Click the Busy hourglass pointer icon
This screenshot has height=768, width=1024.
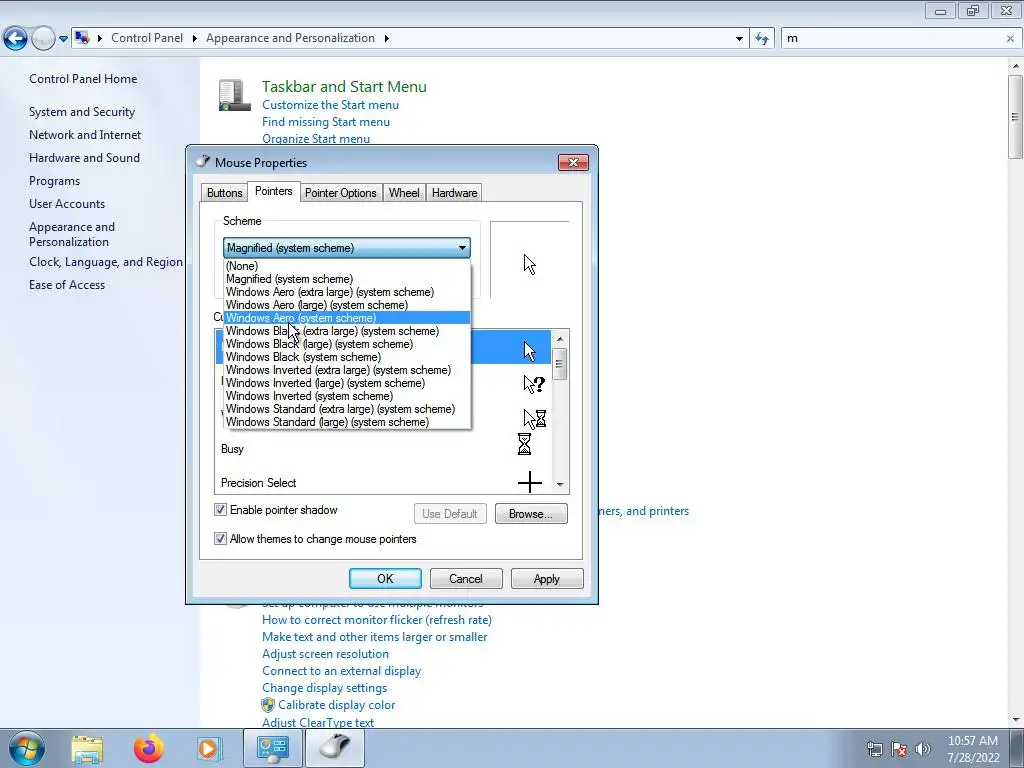click(x=524, y=444)
